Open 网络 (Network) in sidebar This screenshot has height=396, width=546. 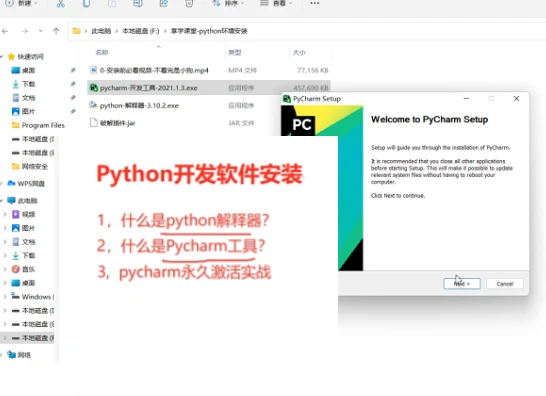click(24, 355)
